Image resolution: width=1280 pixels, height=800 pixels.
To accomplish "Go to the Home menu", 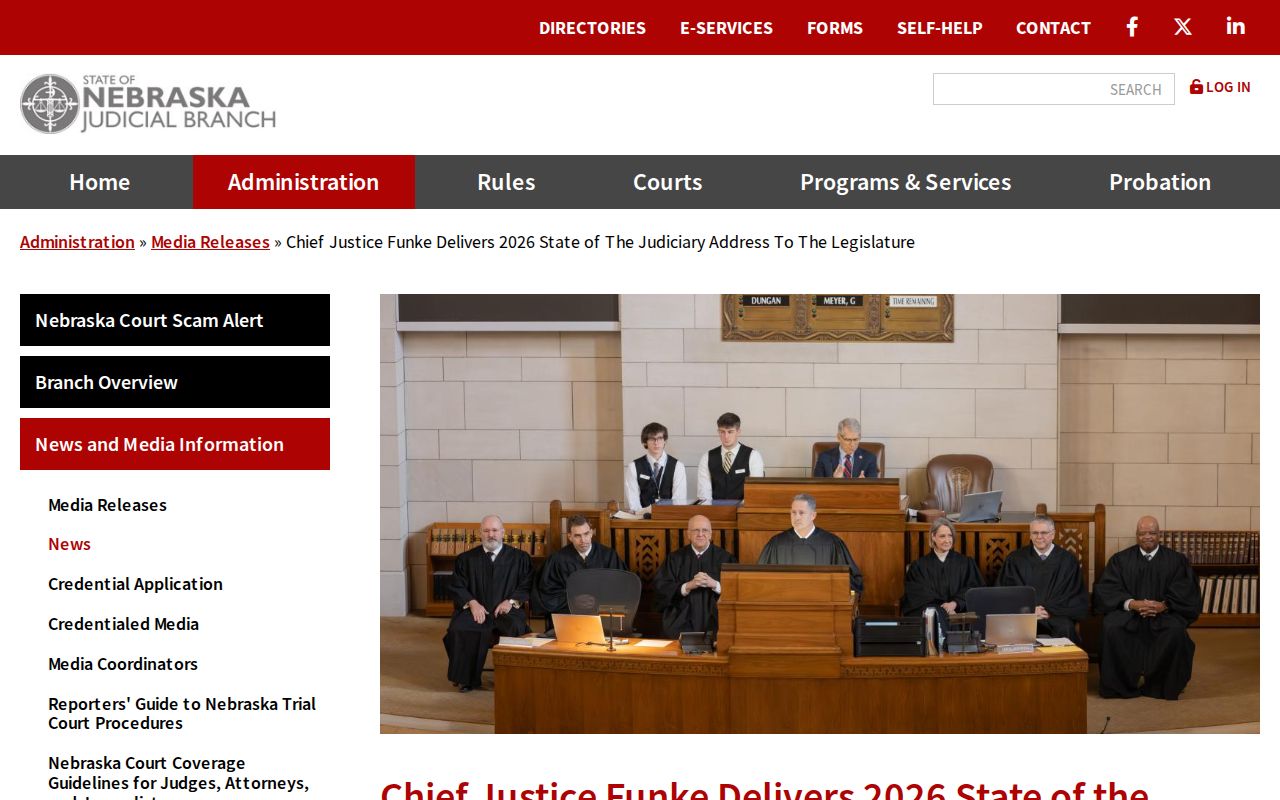I will [100, 182].
